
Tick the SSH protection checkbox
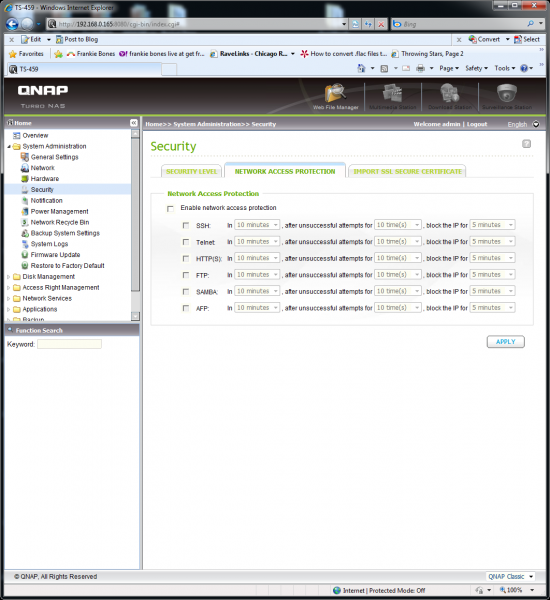186,225
